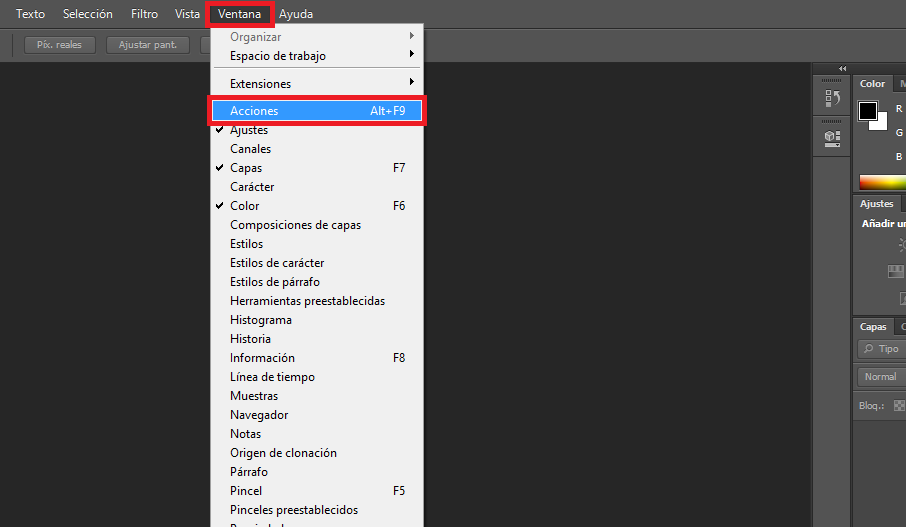The height and width of the screenshot is (527, 906).
Task: Choose Carácter from the menu
Action: pyautogui.click(x=317, y=187)
